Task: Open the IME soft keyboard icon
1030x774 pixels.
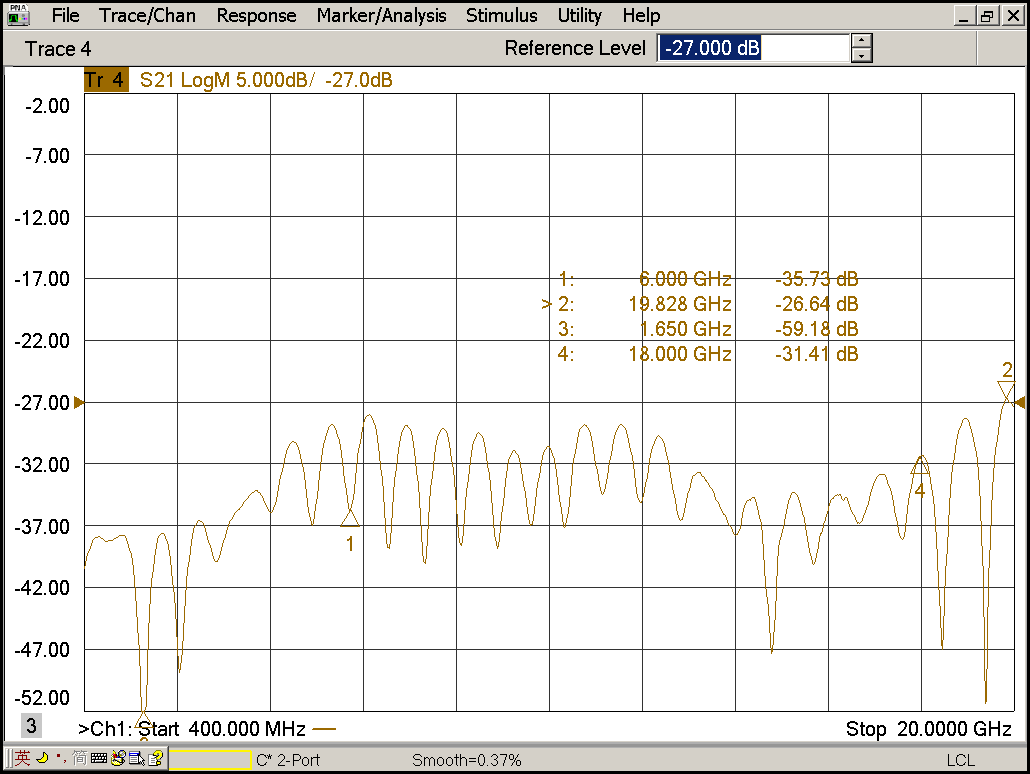Action: coord(99,759)
